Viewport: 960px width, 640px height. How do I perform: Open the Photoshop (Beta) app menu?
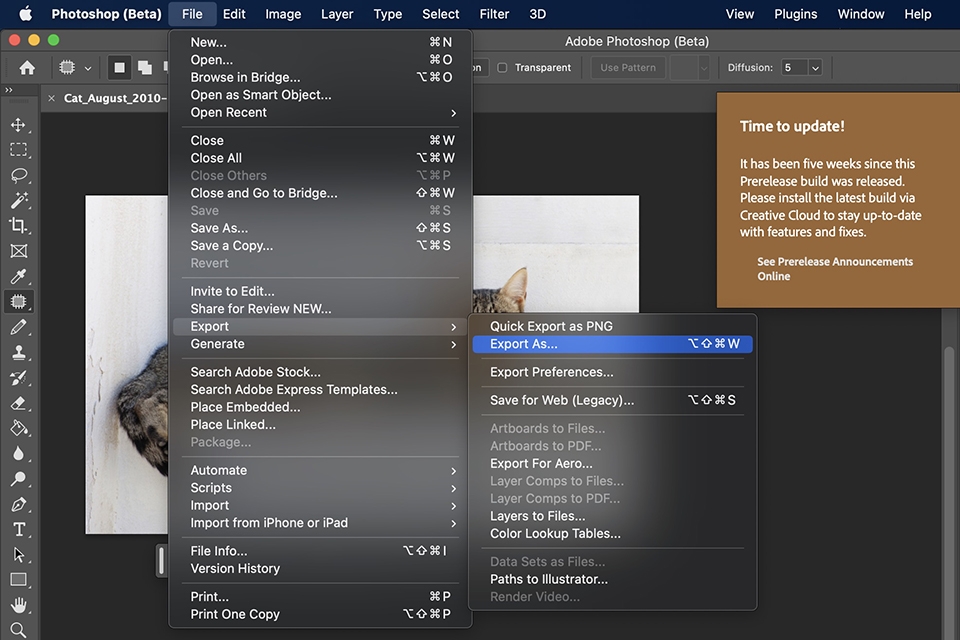point(107,13)
